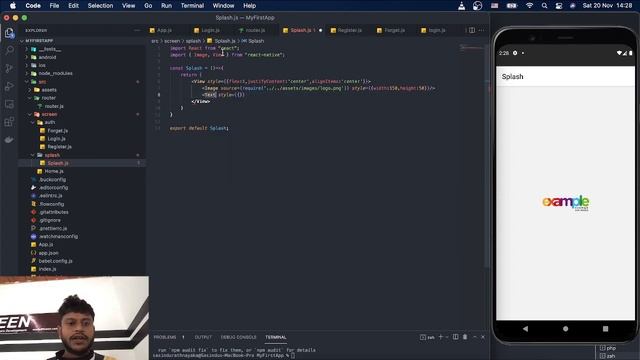
Task: Open .watchmanconfig in the file tree
Action: pyautogui.click(x=58, y=237)
